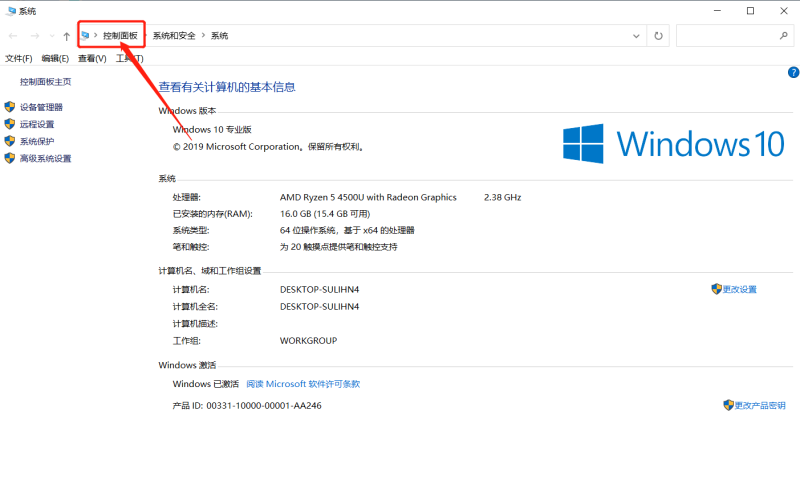This screenshot has height=483, width=800.
Task: Open the 查看(V) menu
Action: (x=92, y=59)
